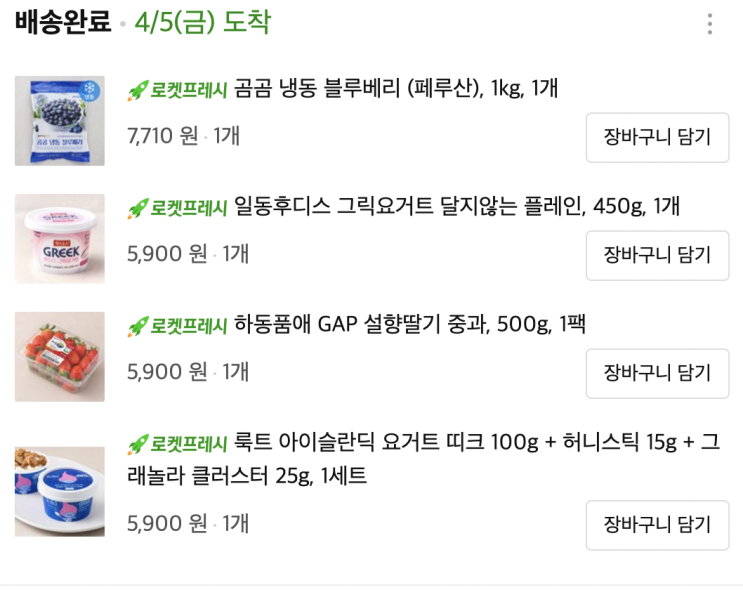743x590 pixels.
Task: Click the Rocket Fresh badge beside blueberry item
Action: [x=178, y=90]
